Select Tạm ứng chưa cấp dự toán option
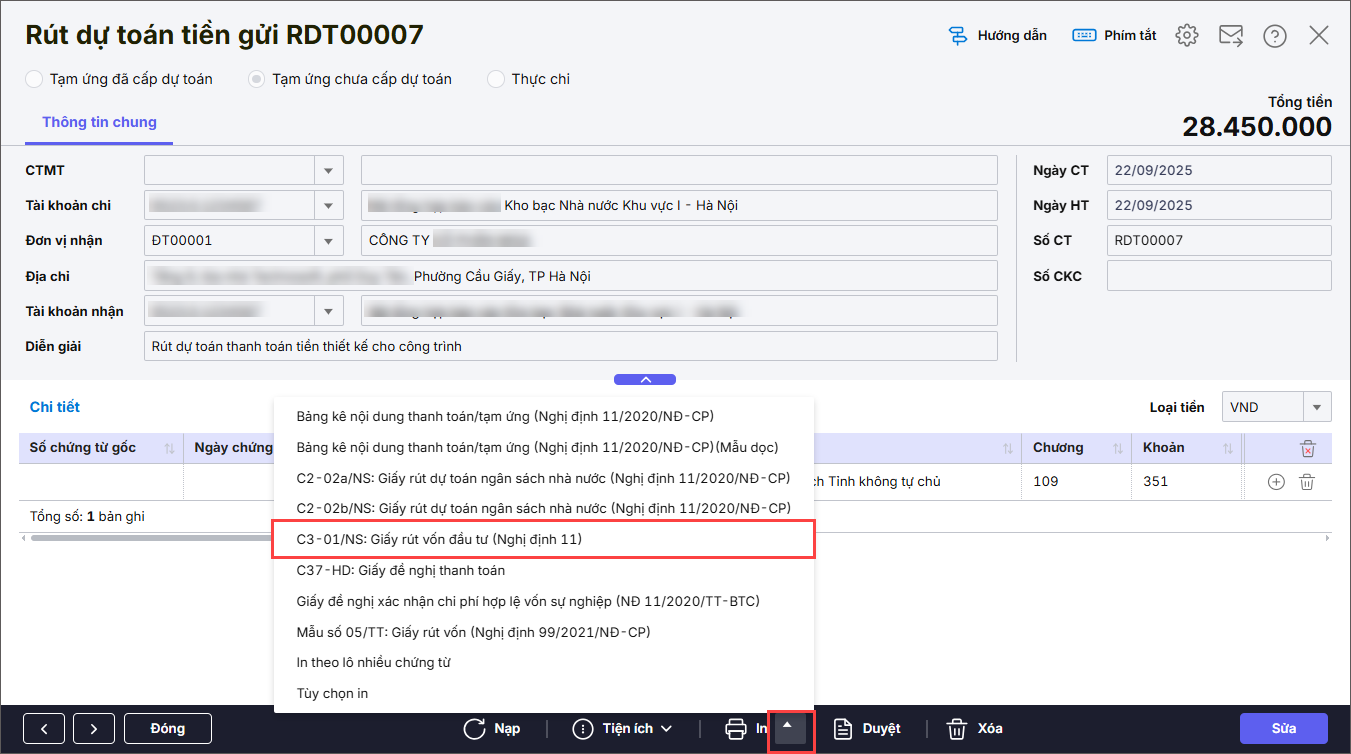1351x754 pixels. coord(257,79)
